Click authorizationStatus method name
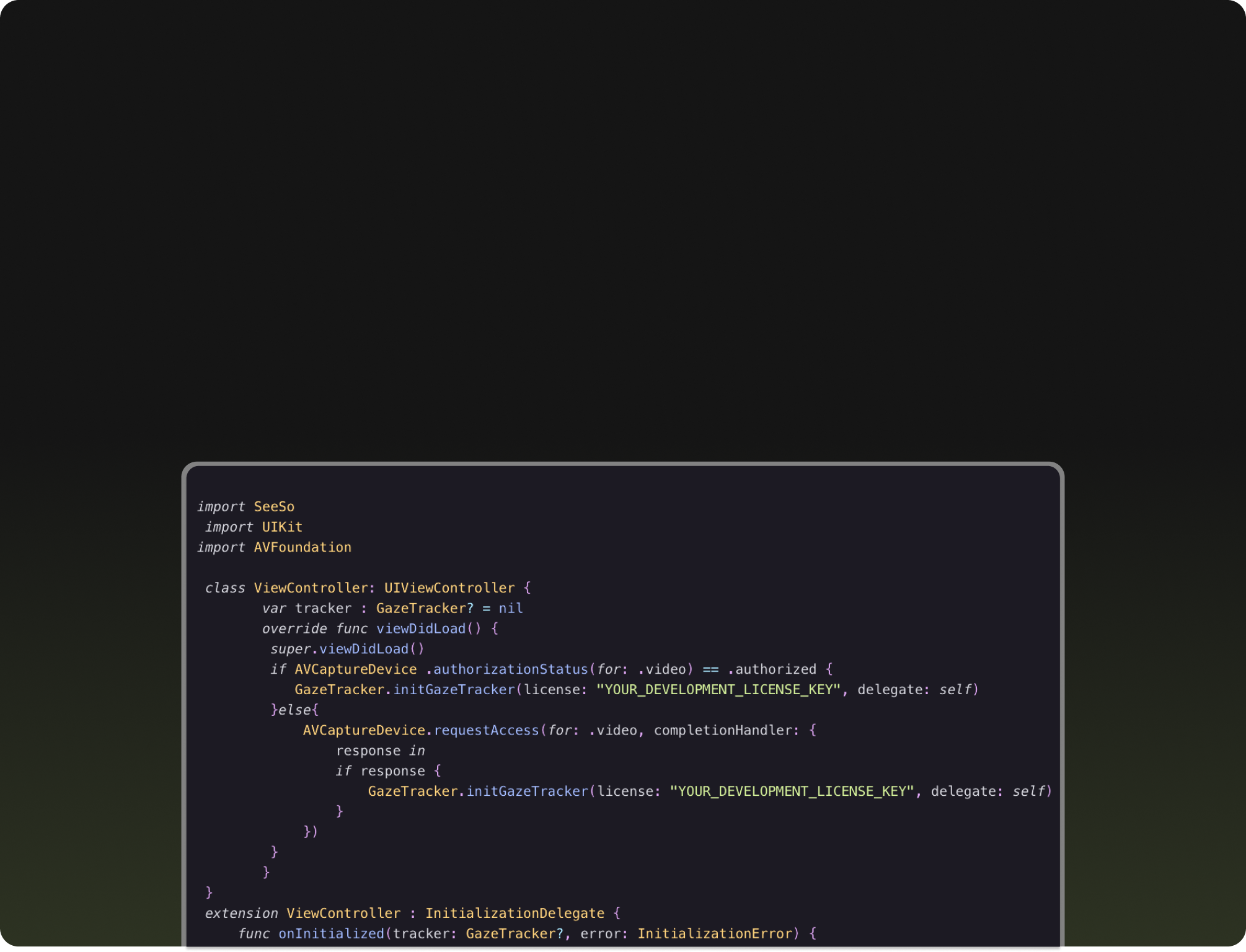Viewport: 1246px width, 952px height. pos(510,669)
